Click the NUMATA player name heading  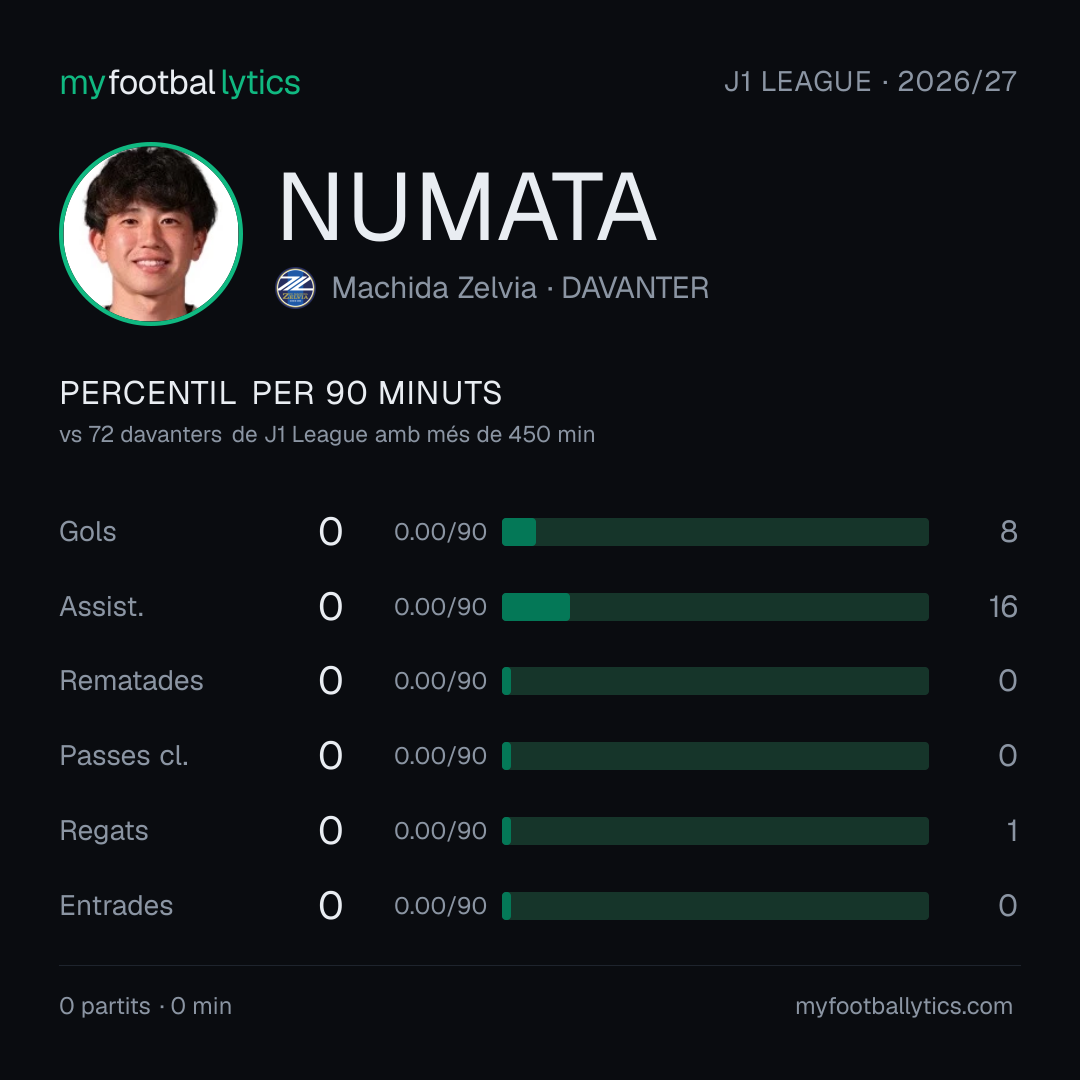click(468, 207)
